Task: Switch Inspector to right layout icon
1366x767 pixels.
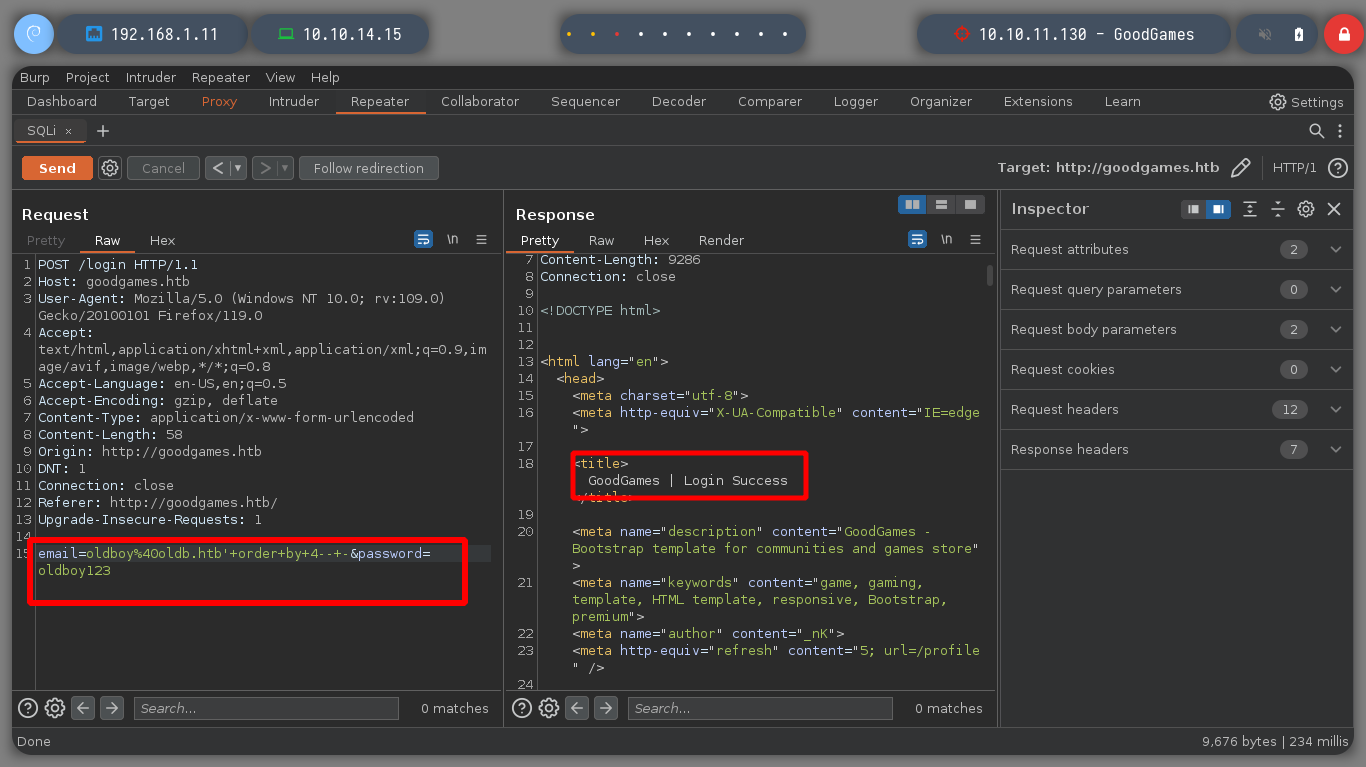Action: (x=1217, y=209)
